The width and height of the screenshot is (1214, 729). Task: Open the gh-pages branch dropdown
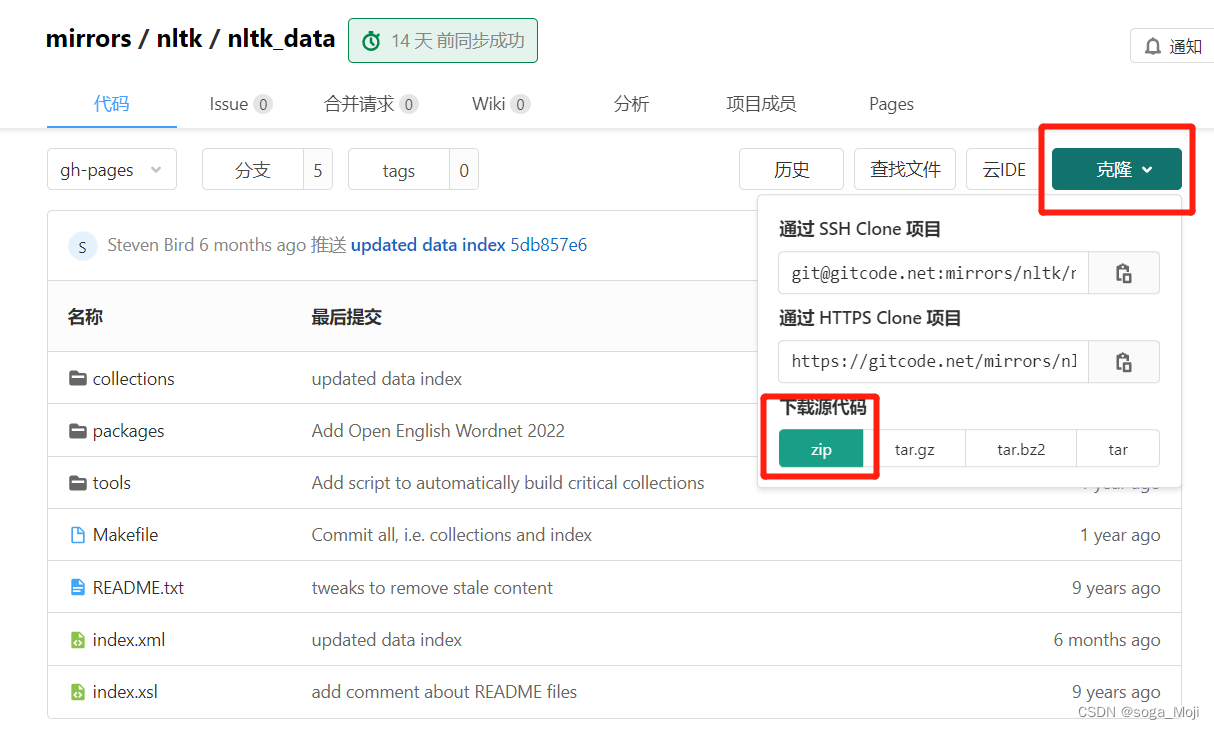pos(112,169)
